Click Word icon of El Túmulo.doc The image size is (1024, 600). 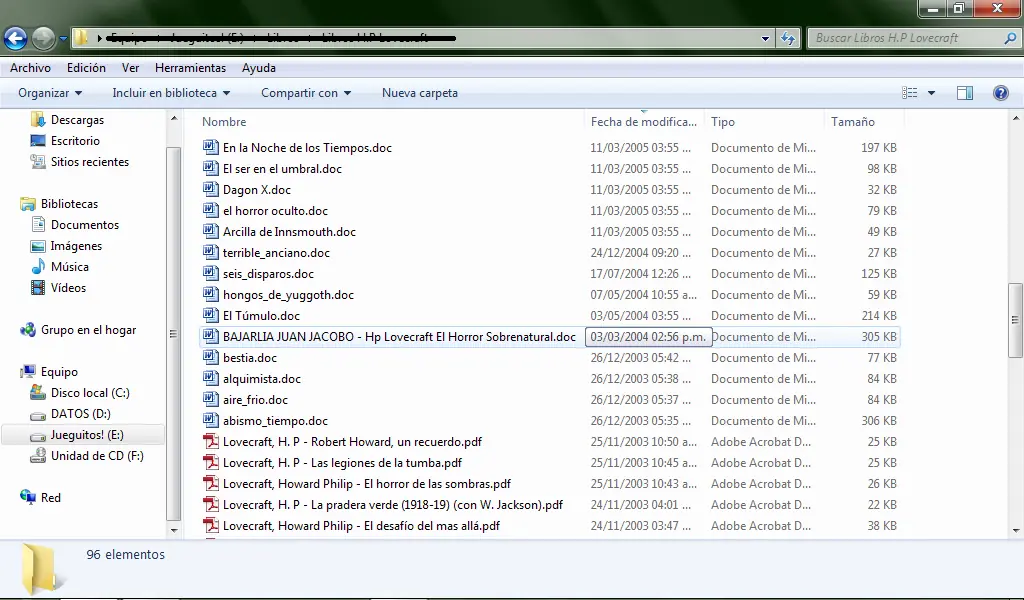[x=210, y=315]
